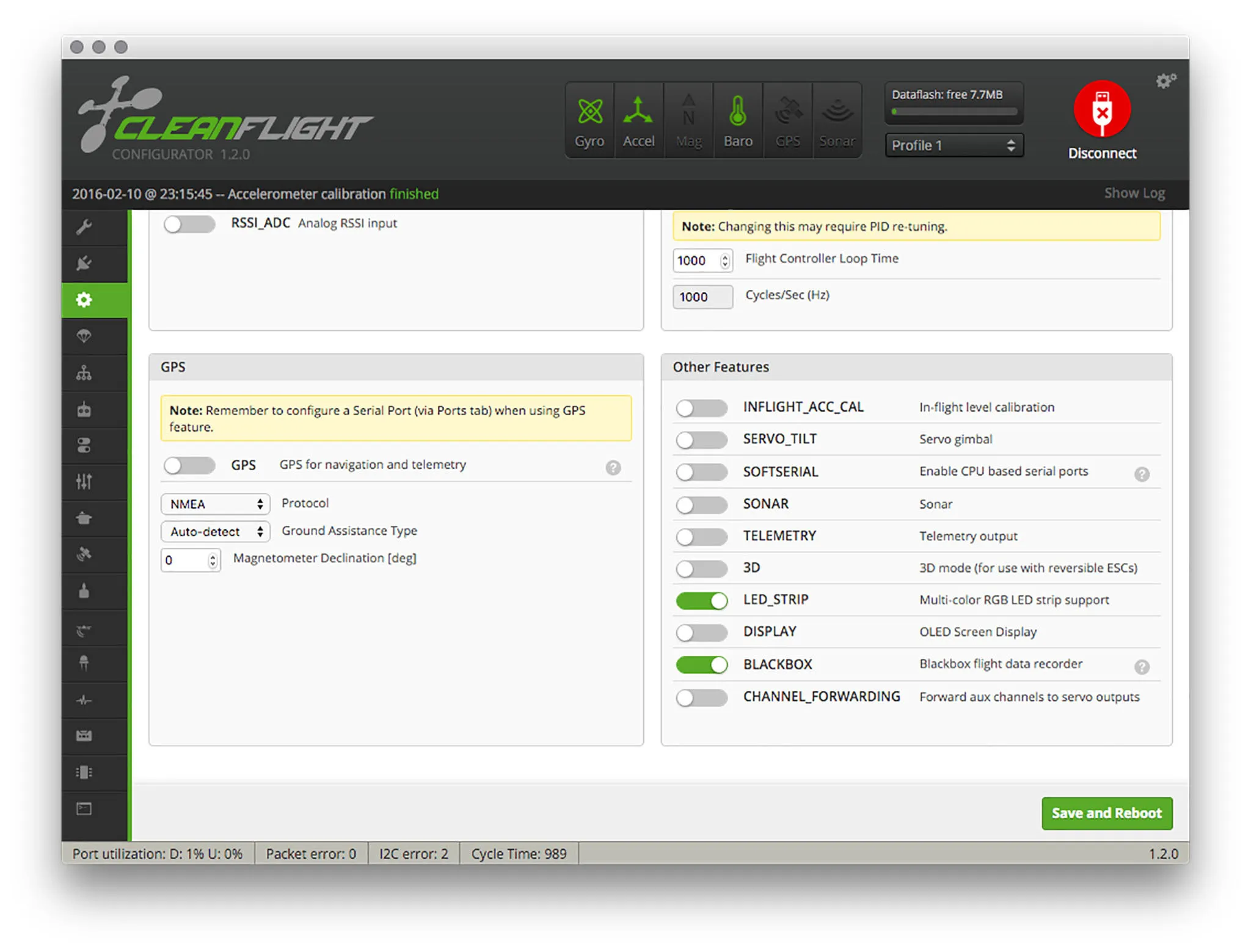
Task: Open the Adjustments sliders icon in sidebar
Action: click(84, 482)
